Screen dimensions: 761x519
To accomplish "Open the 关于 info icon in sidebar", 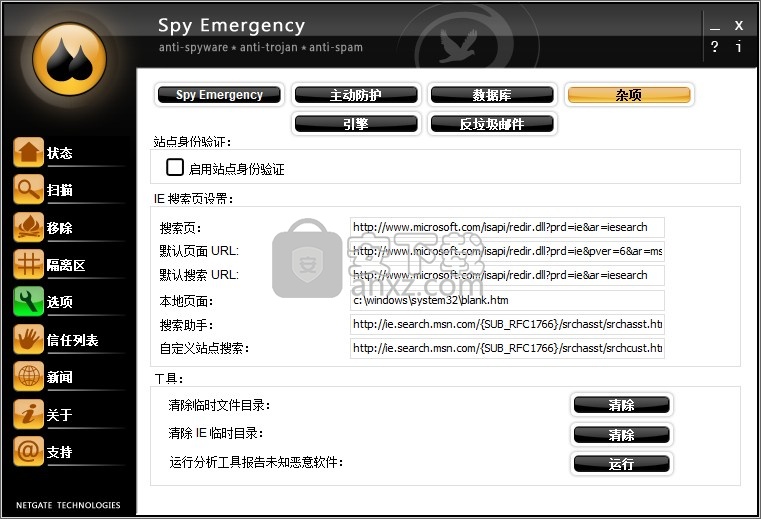I will [28, 414].
